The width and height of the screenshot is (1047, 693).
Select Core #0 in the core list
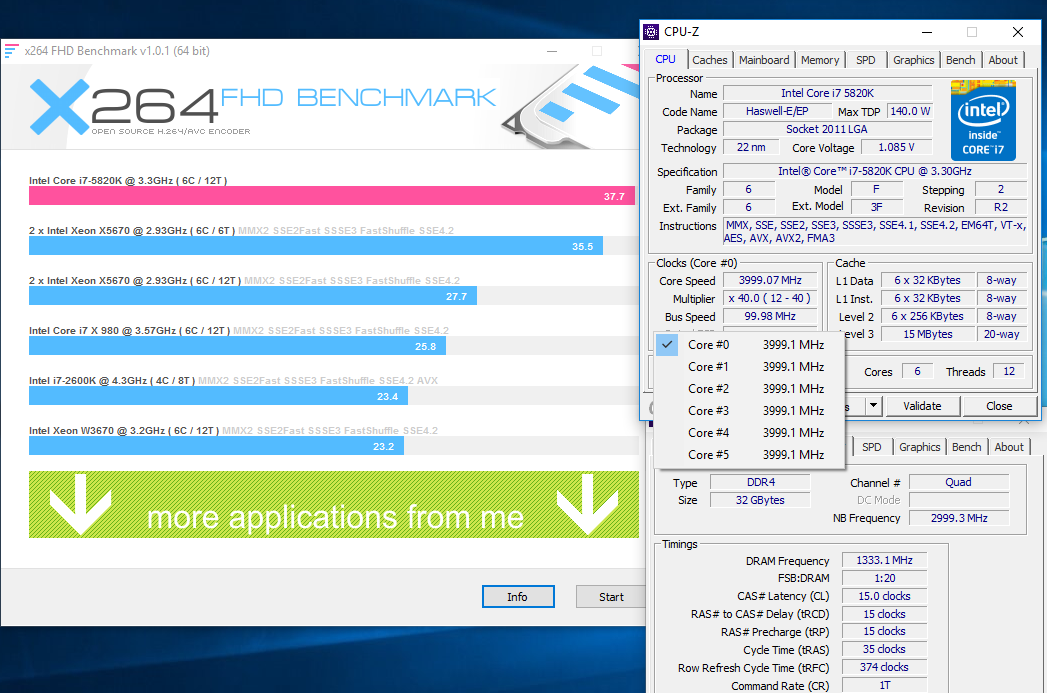click(x=749, y=344)
